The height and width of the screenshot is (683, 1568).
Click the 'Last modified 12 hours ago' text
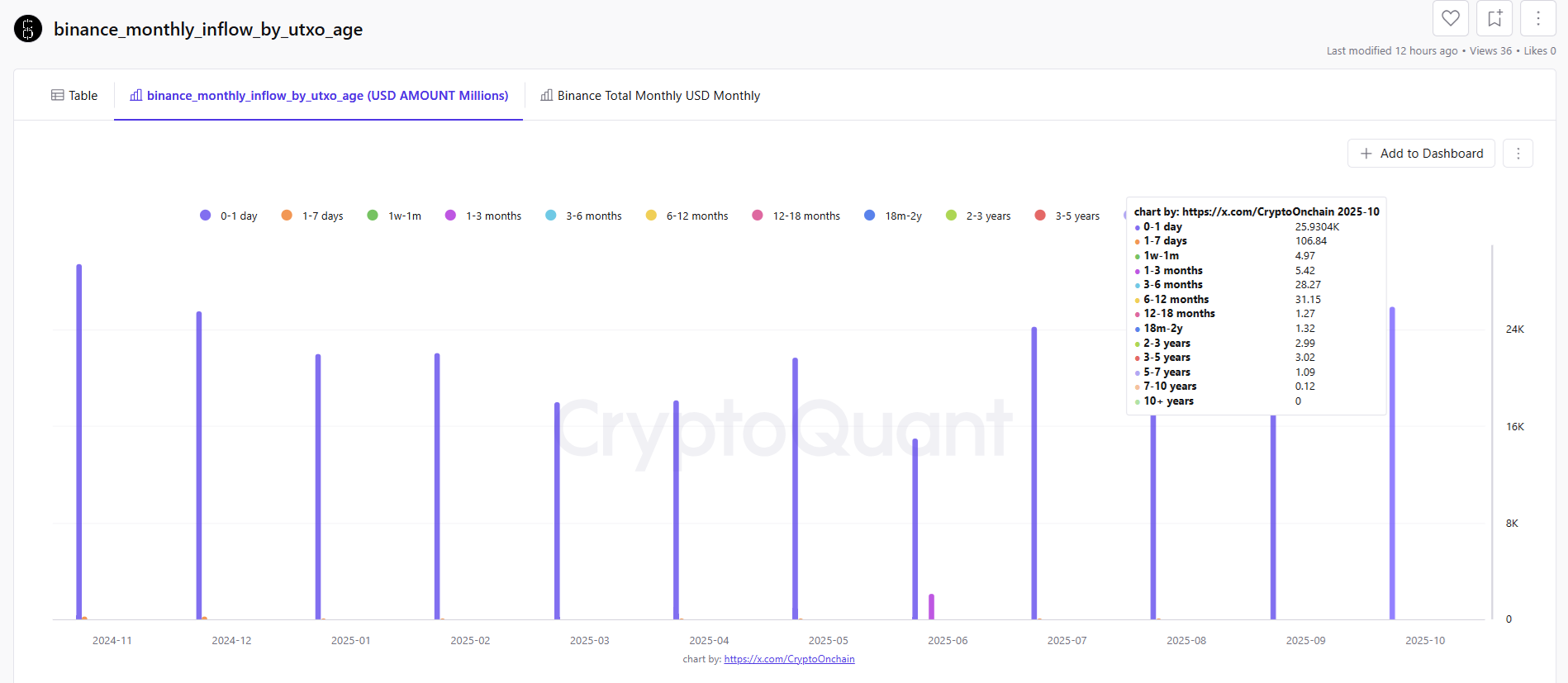(x=1392, y=51)
